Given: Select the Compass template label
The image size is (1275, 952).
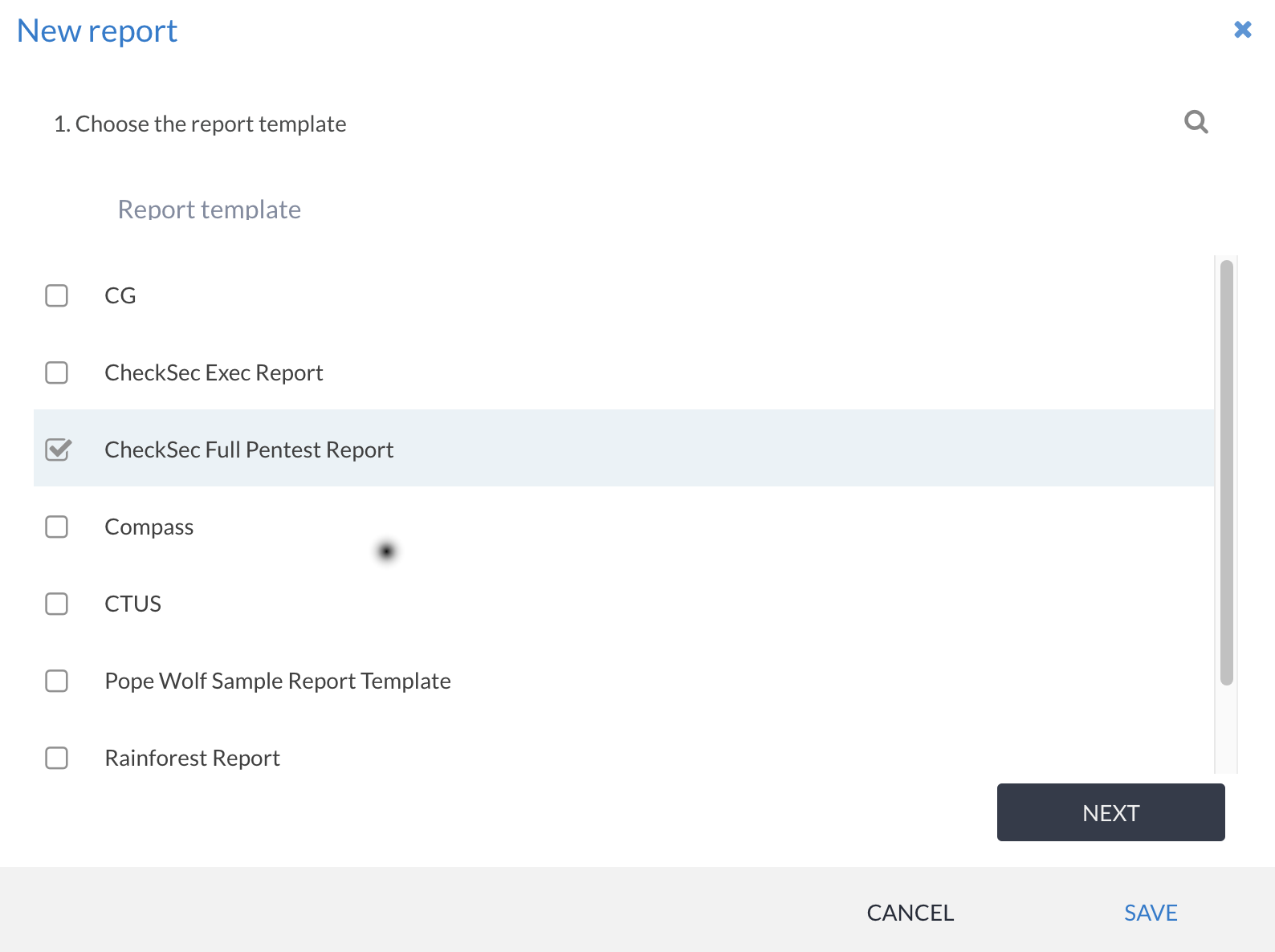Looking at the screenshot, I should click(149, 527).
